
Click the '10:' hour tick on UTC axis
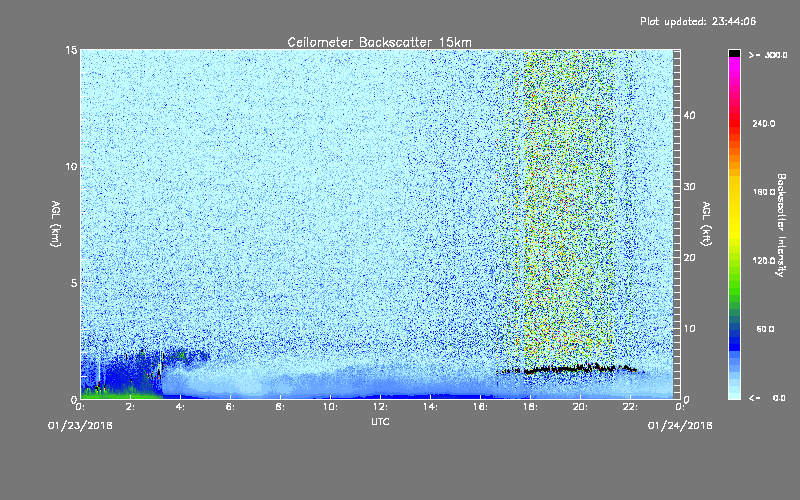[x=330, y=407]
